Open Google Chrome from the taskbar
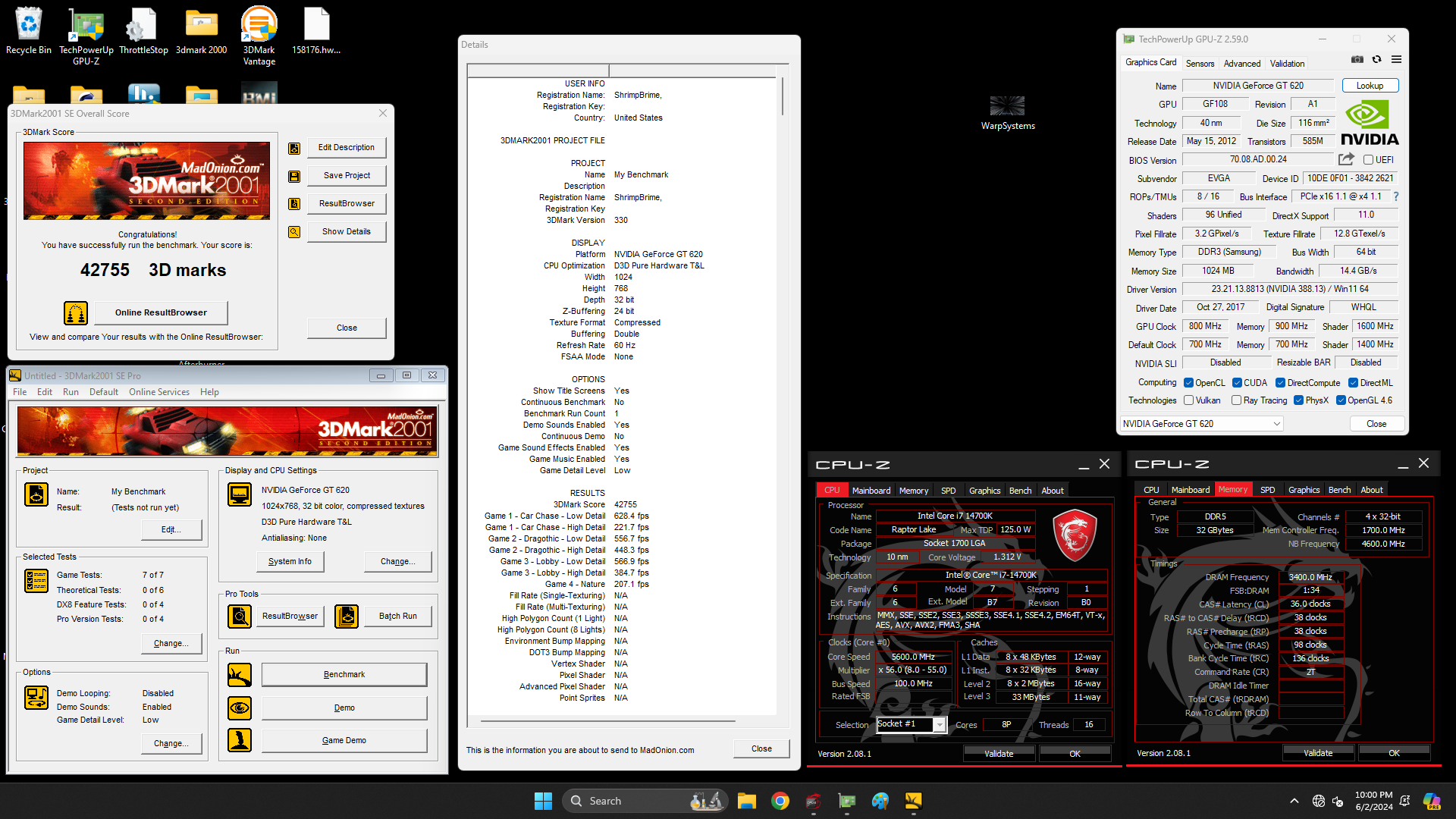Screen dimensions: 1456x819 coord(780,801)
